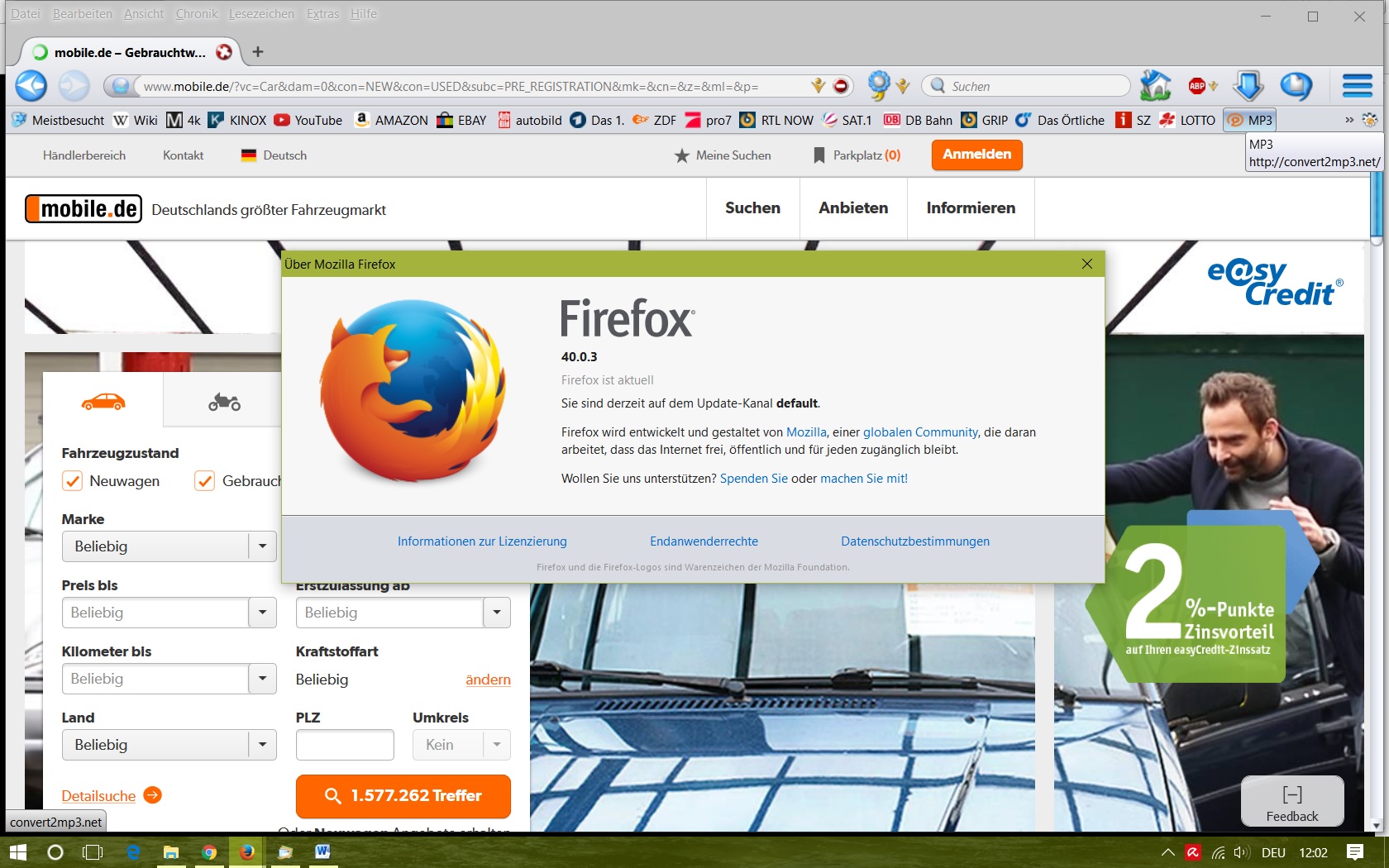Open the MP3 bookmark
This screenshot has height=868, width=1389.
[x=1250, y=120]
